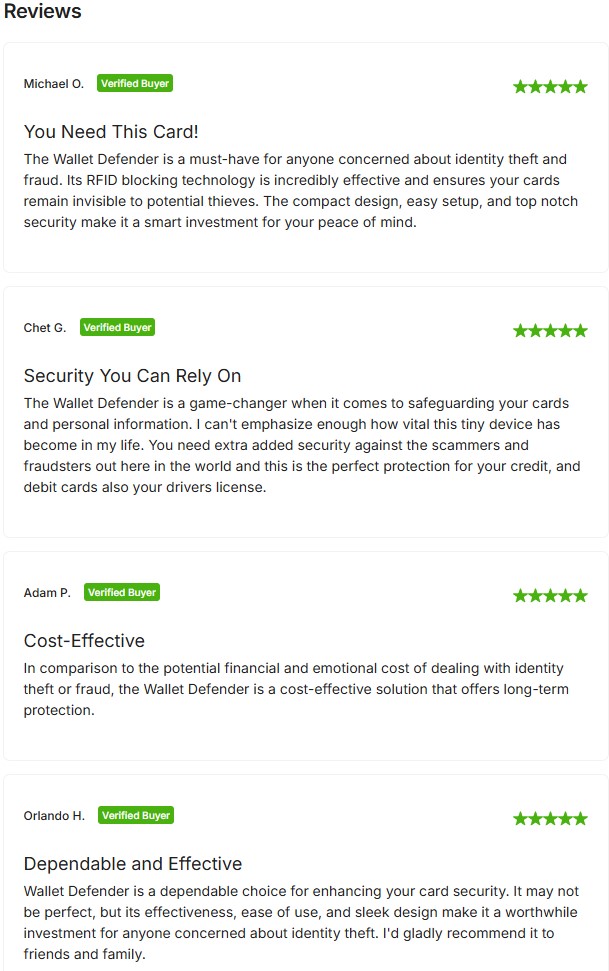Click the 'Cost-Effective' review title
The width and height of the screenshot is (609, 971).
point(84,641)
